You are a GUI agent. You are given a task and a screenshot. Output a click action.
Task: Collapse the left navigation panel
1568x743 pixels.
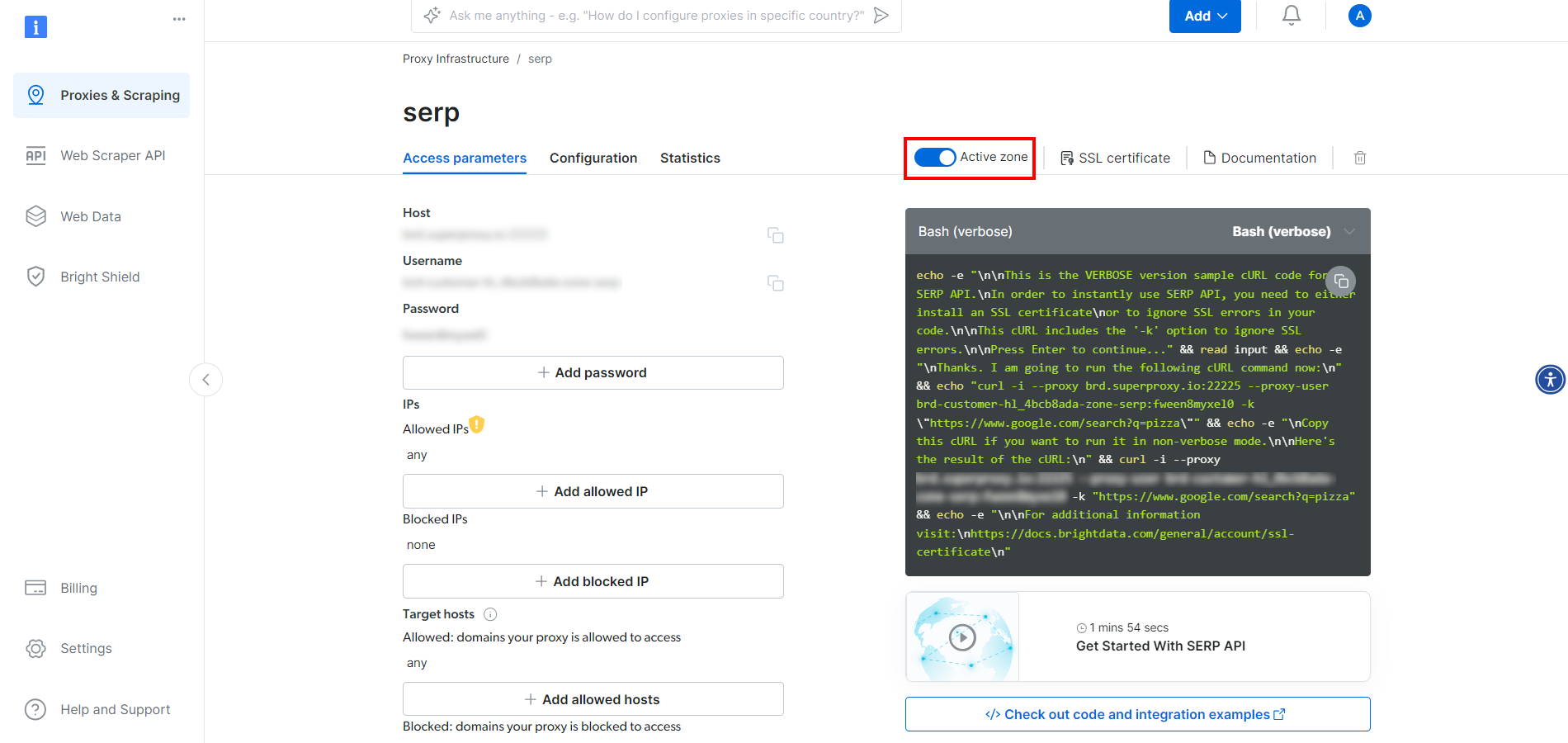point(205,380)
